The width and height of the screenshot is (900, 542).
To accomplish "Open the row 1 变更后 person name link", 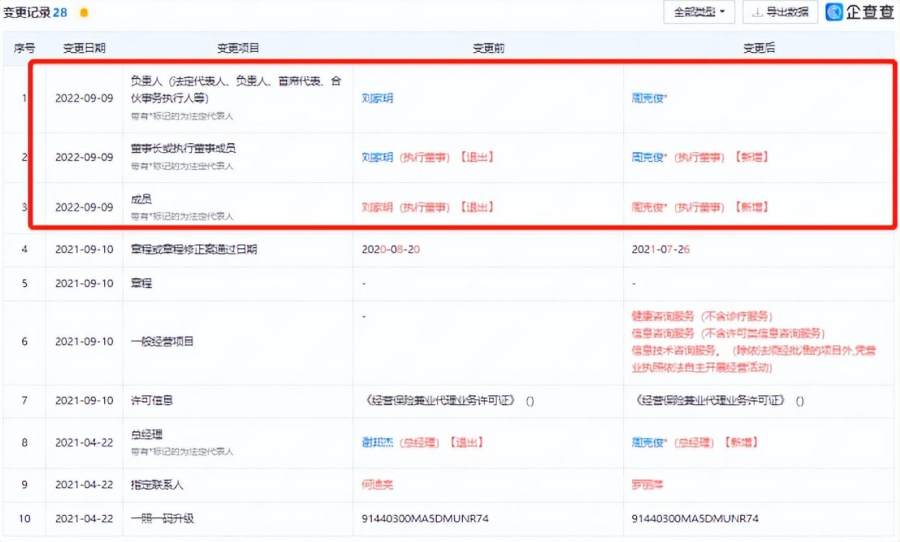I will tap(649, 98).
